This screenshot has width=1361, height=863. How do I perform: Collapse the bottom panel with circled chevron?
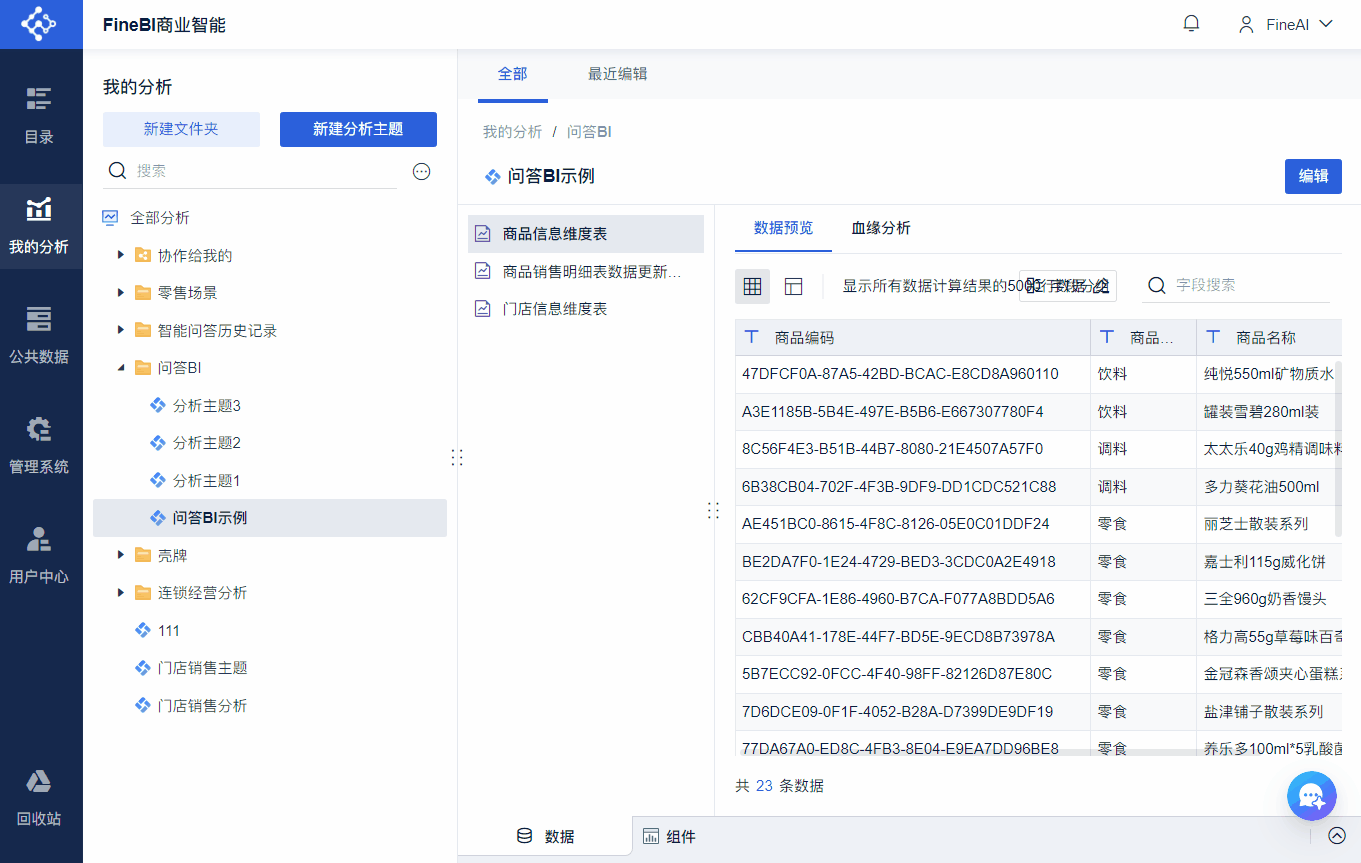[1337, 836]
